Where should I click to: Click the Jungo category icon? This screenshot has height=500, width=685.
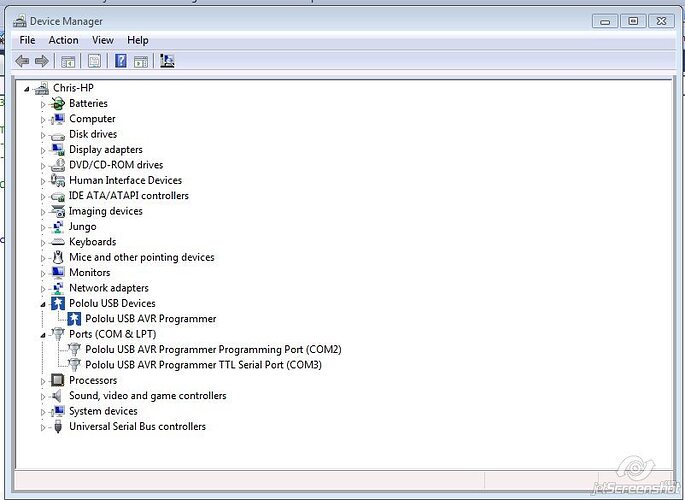click(x=58, y=227)
